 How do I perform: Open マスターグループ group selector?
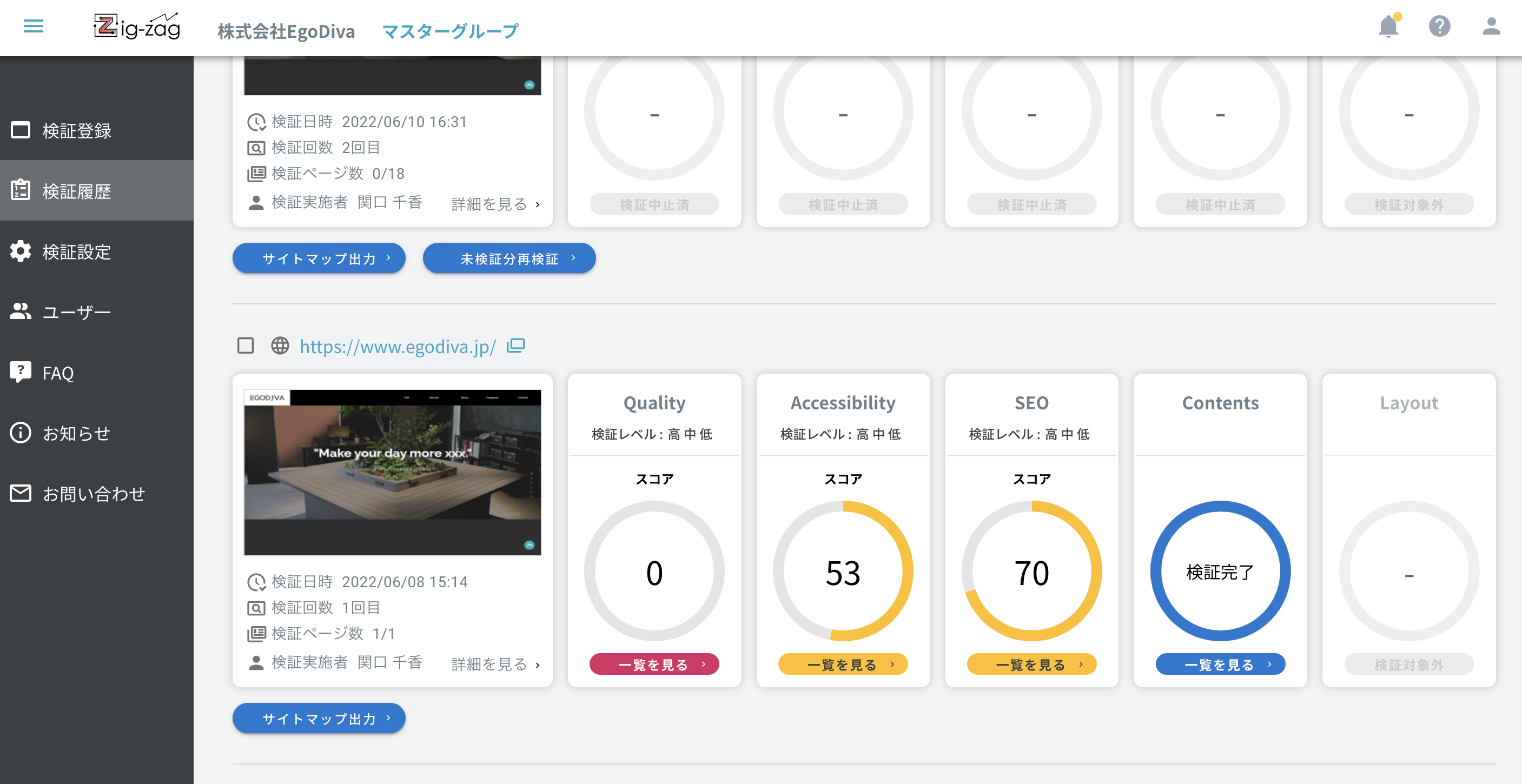click(450, 31)
